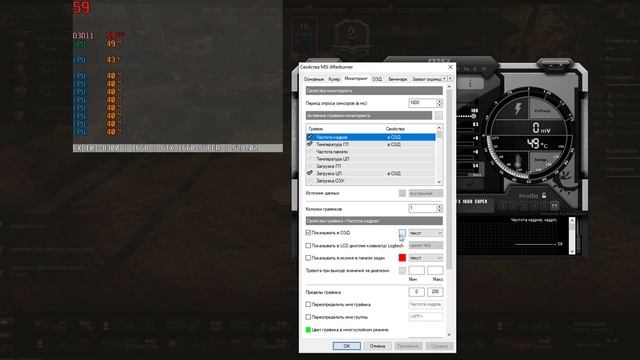Viewport: 640px width, 360px height.
Task: Click the Afterburner info button
Action: click(470, 84)
